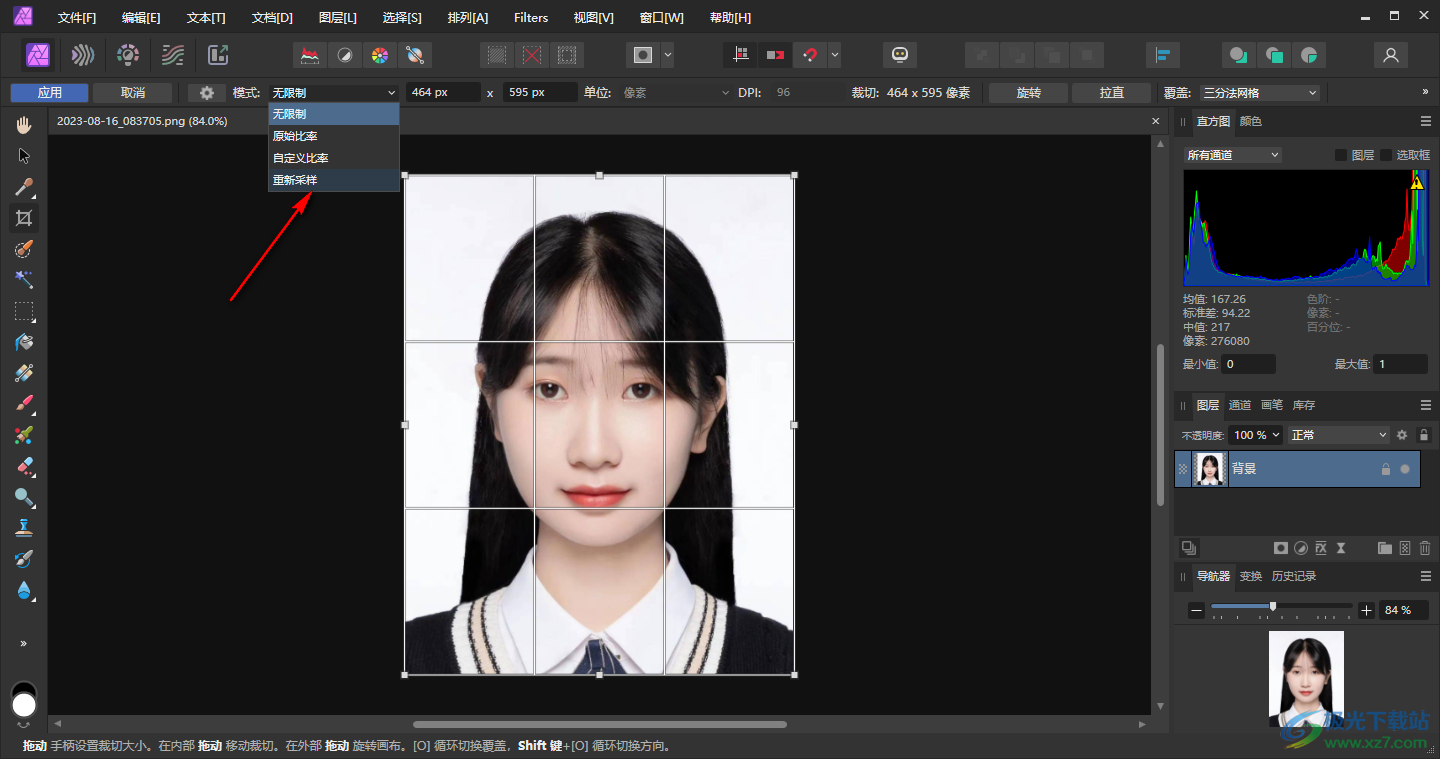Image resolution: width=1440 pixels, height=759 pixels.
Task: Open the 单位 units dropdown
Action: tap(678, 92)
